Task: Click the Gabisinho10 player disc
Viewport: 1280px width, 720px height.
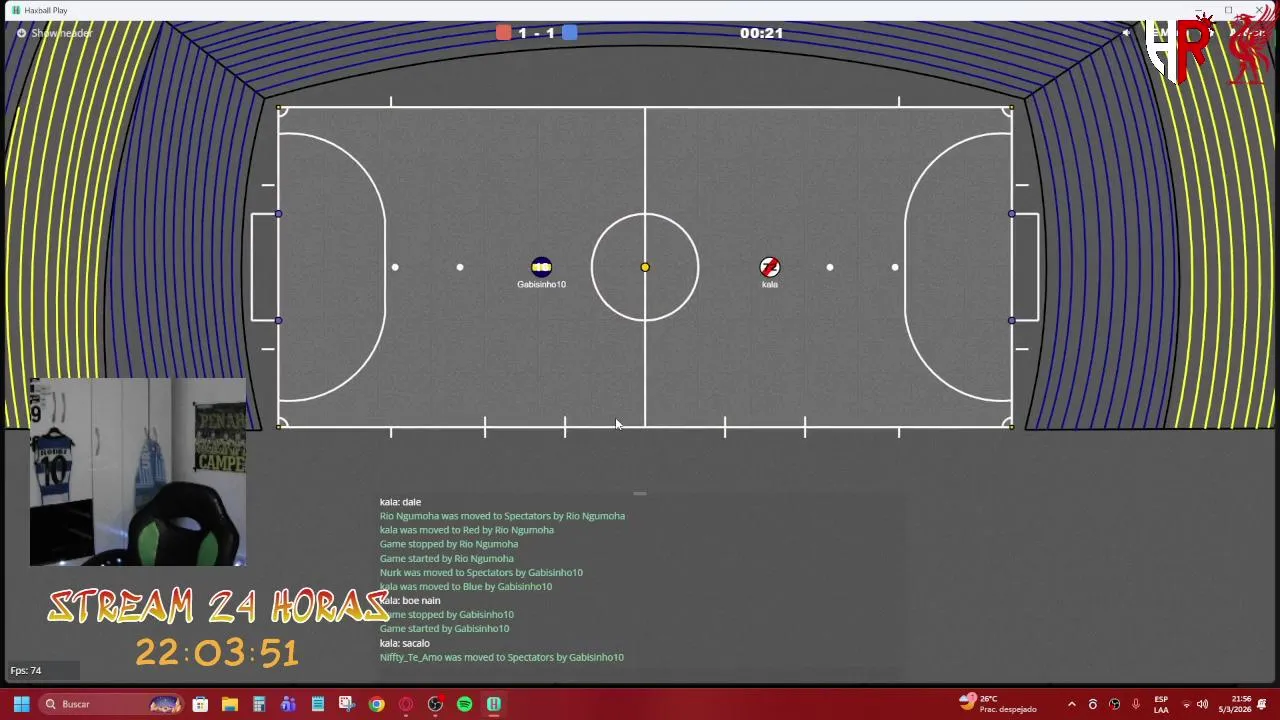Action: point(541,267)
